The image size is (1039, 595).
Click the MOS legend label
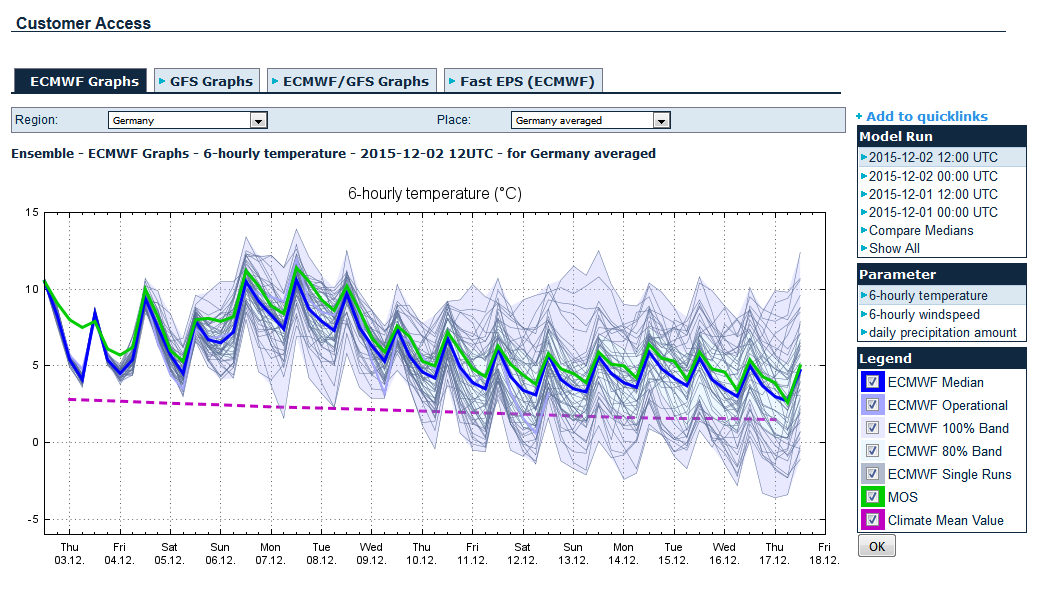[x=902, y=497]
